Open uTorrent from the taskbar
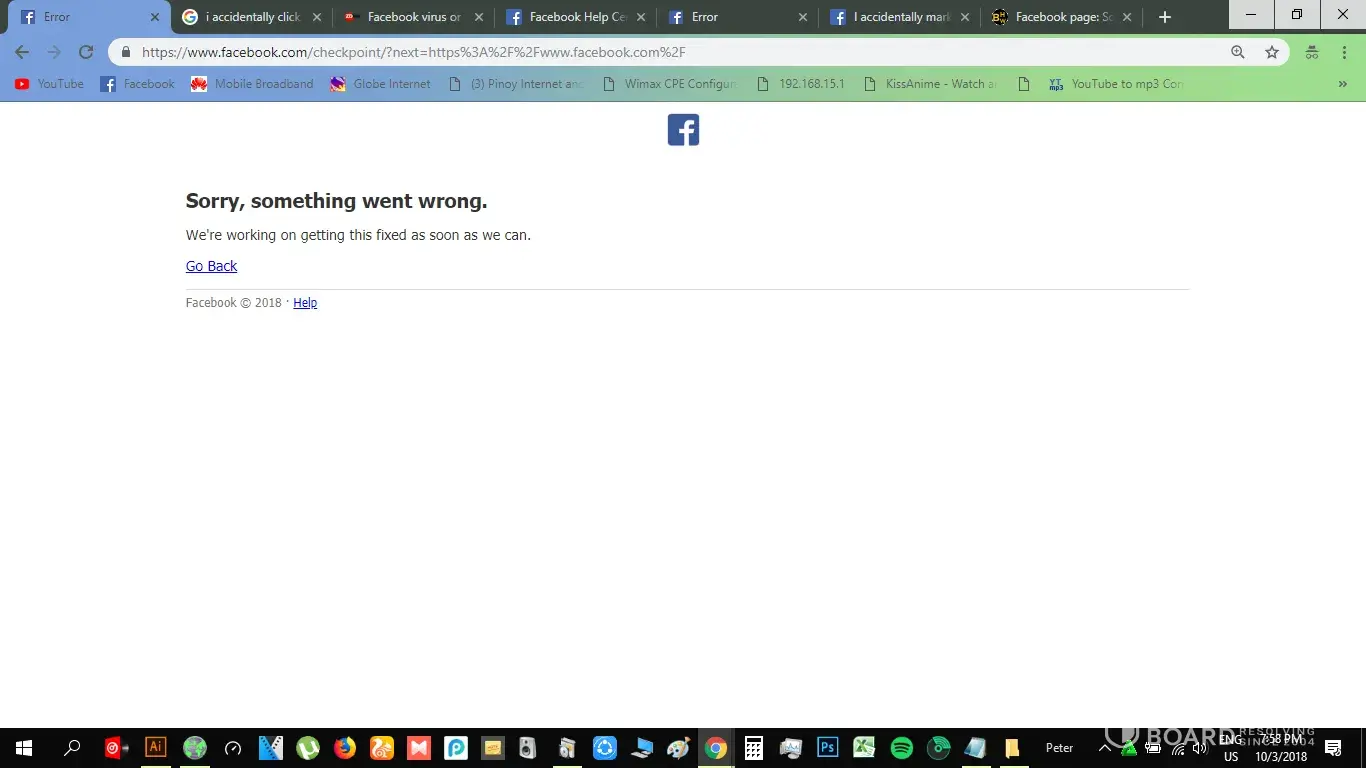Image resolution: width=1366 pixels, height=768 pixels. [x=308, y=748]
